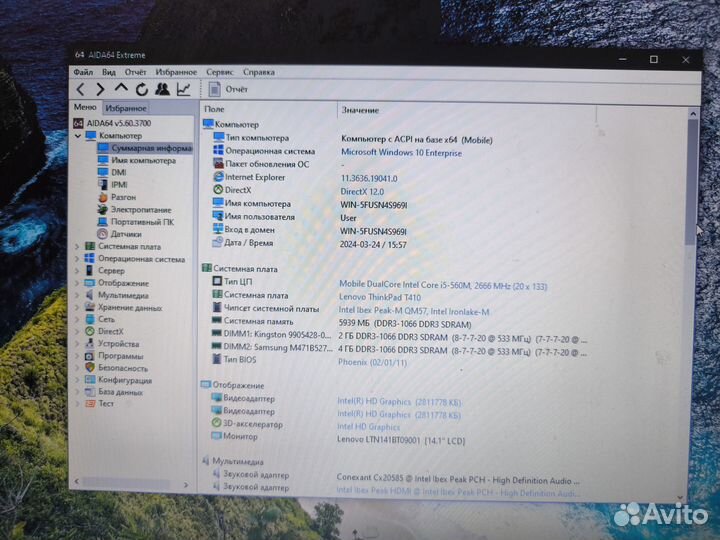This screenshot has width=720, height=540.
Task: Select the IPMI tree item
Action: pos(119,185)
